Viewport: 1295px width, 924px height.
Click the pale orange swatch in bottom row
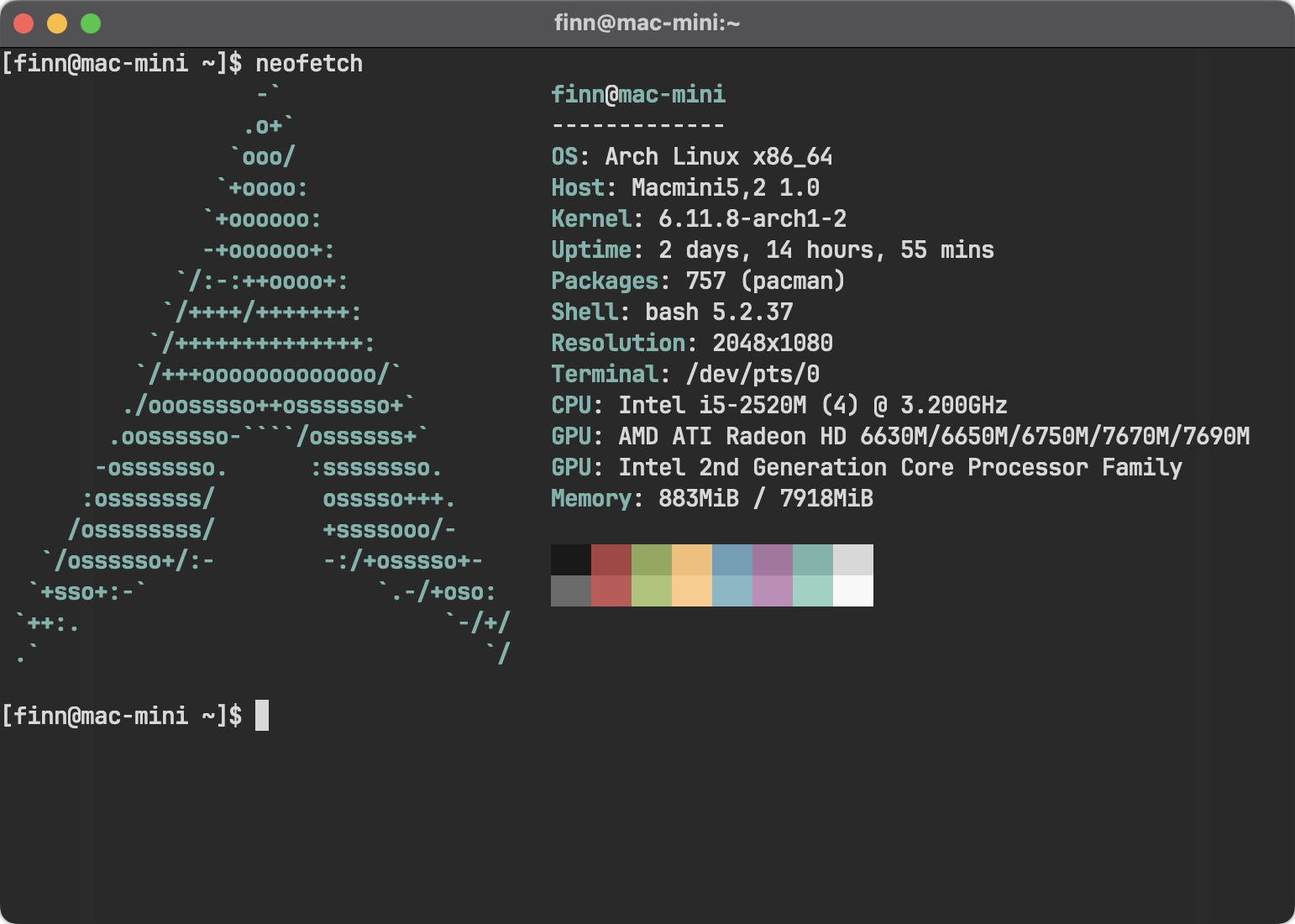692,591
